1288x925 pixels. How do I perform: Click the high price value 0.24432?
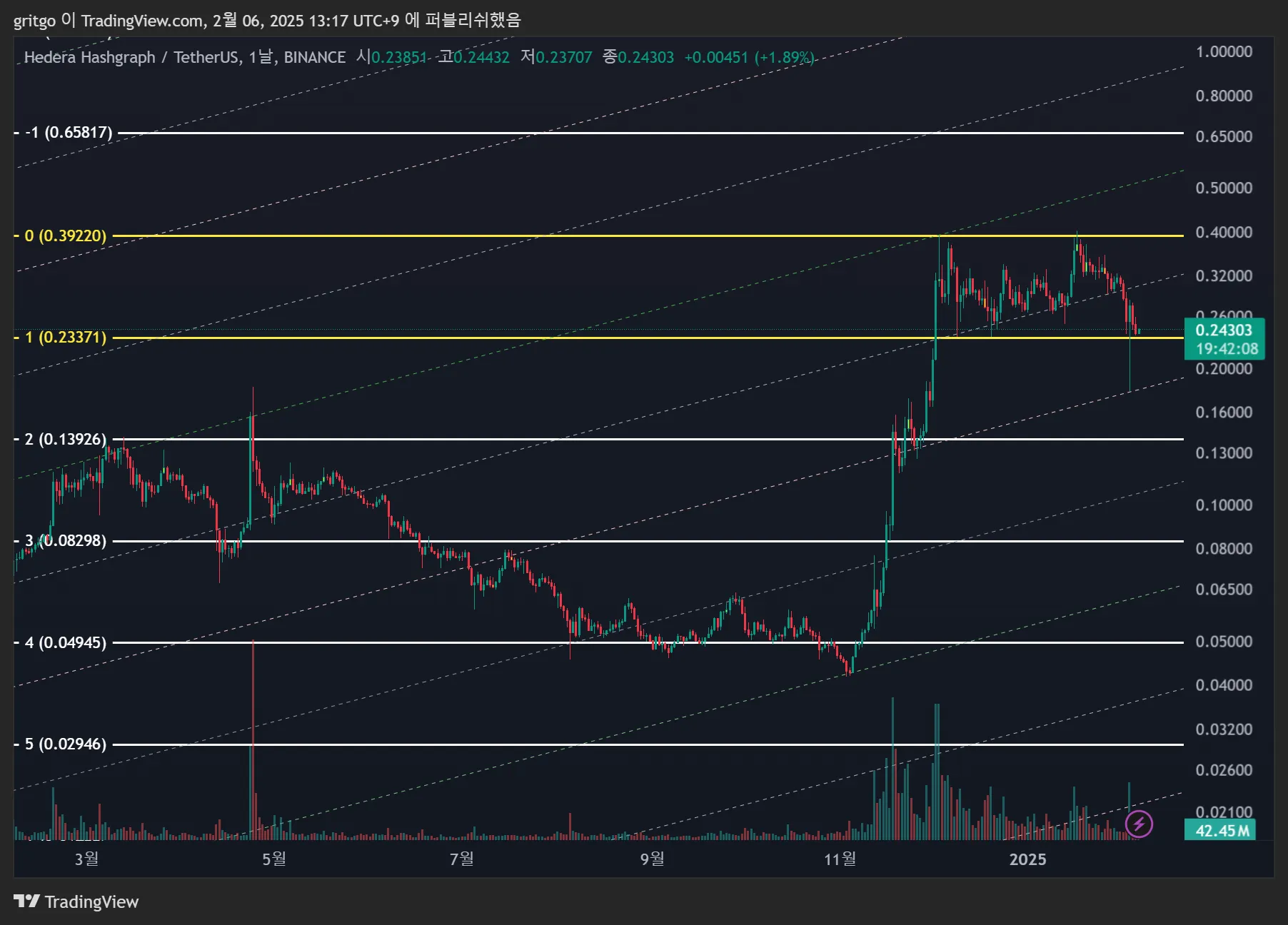[482, 57]
